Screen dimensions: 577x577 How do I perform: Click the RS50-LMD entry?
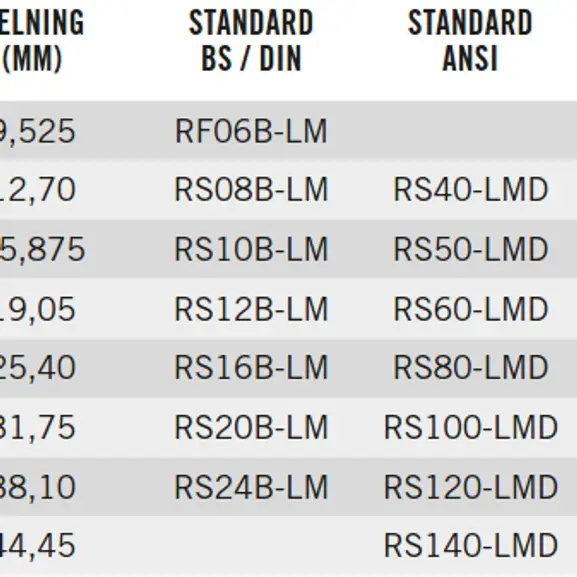[x=471, y=249]
